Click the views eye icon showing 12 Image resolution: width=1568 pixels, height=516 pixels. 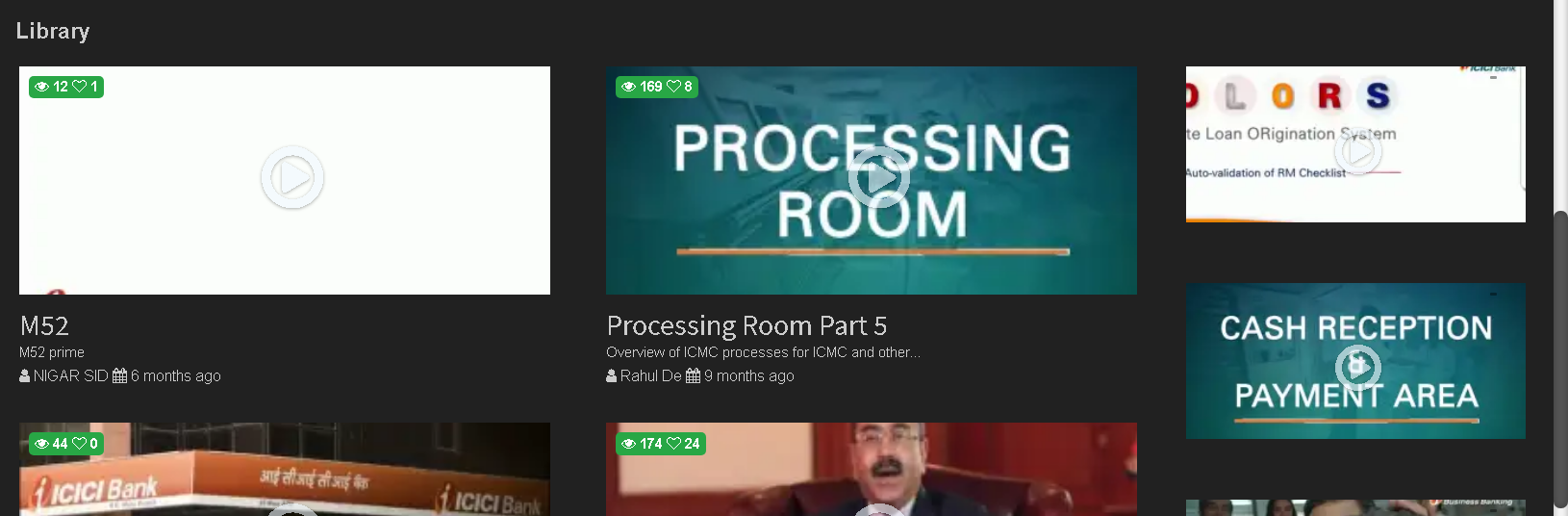pos(42,87)
